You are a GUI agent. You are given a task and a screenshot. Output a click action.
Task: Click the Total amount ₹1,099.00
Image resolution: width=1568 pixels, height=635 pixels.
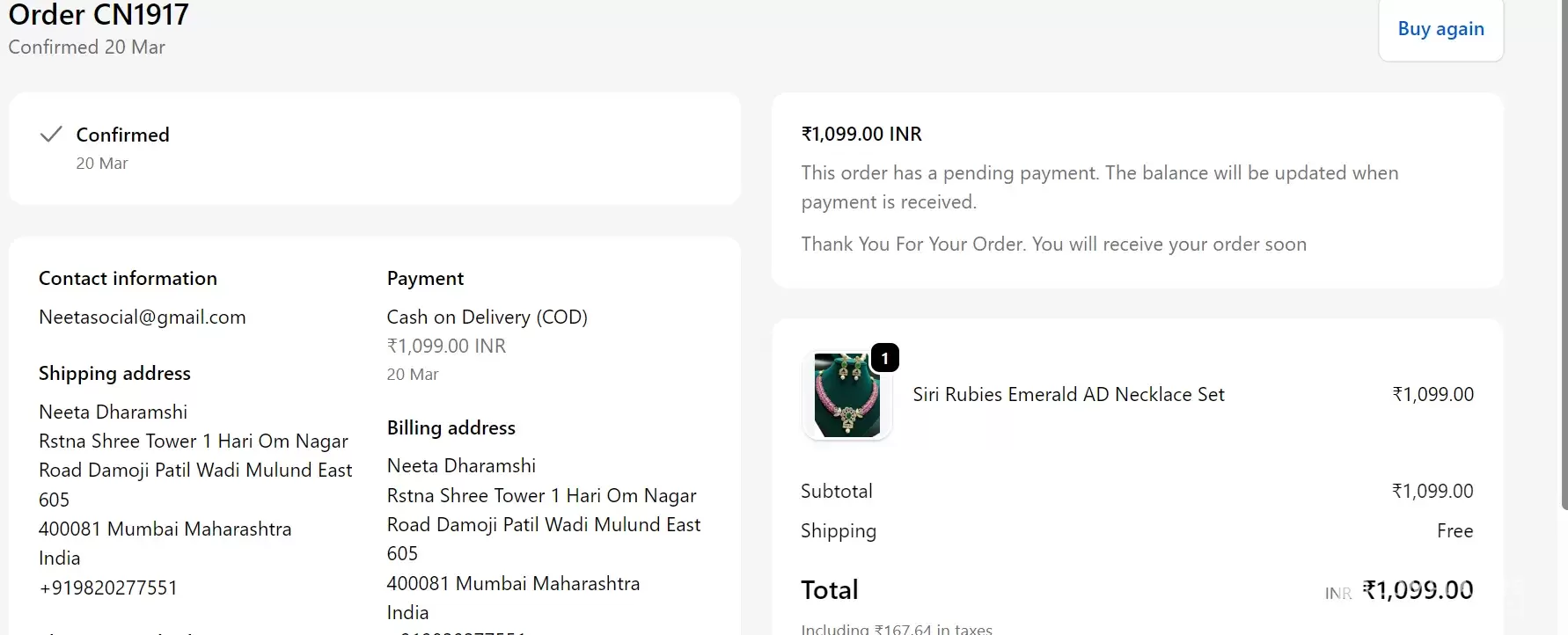(1418, 590)
